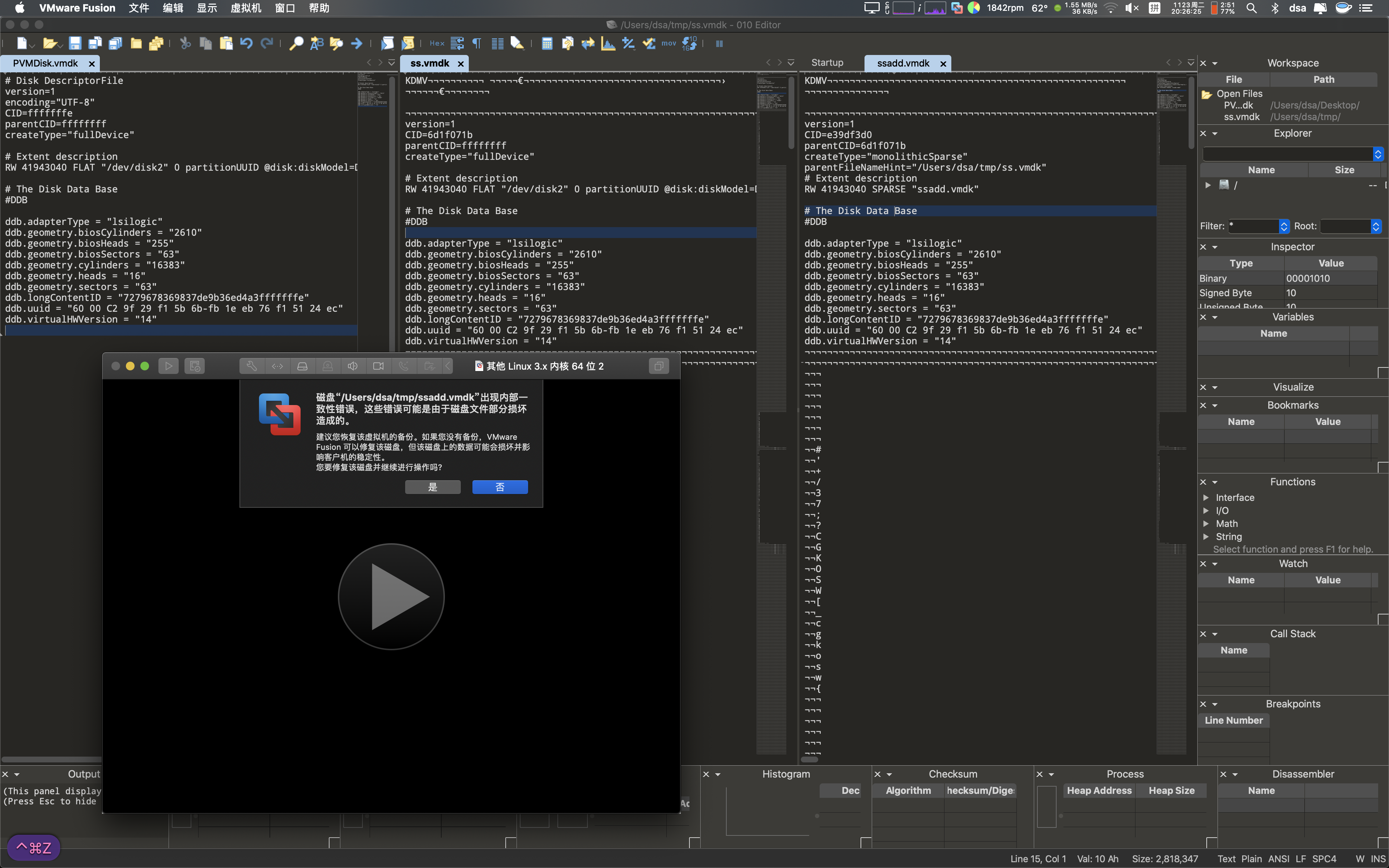Screen dimensions: 1389x868
Task: Click the VM snapshot icon beside play
Action: 195,366
